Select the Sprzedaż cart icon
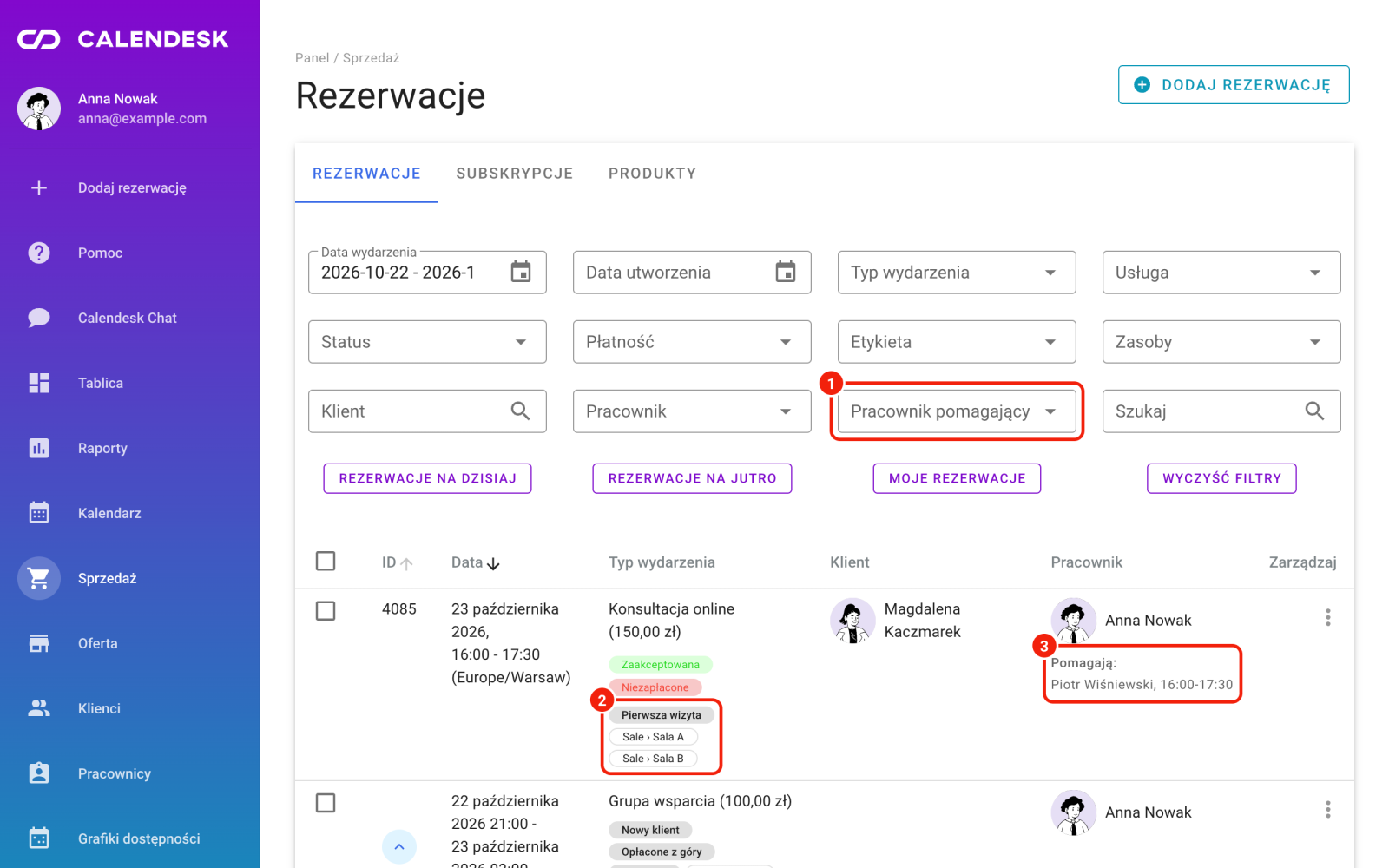Image resolution: width=1389 pixels, height=868 pixels. (39, 578)
